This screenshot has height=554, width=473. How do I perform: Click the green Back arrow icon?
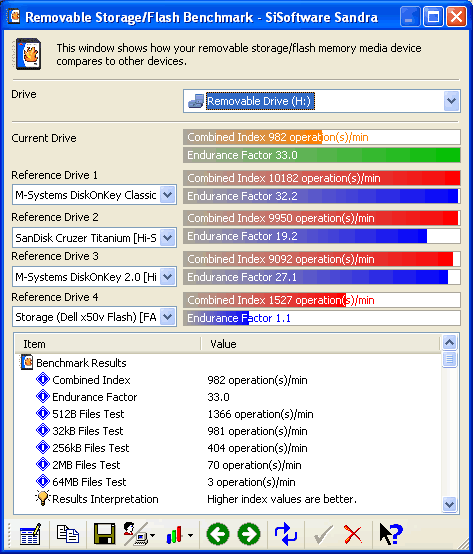(x=218, y=534)
